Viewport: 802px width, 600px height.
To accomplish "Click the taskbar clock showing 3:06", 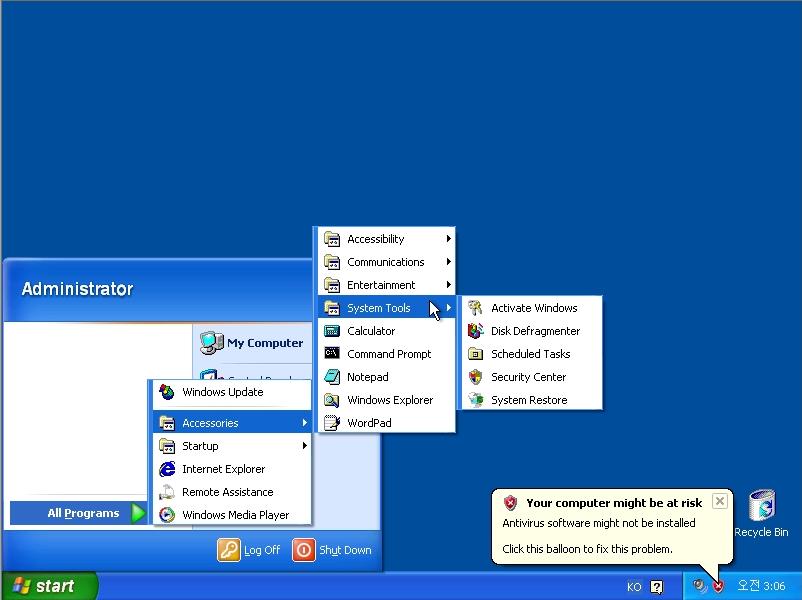I will click(761, 586).
